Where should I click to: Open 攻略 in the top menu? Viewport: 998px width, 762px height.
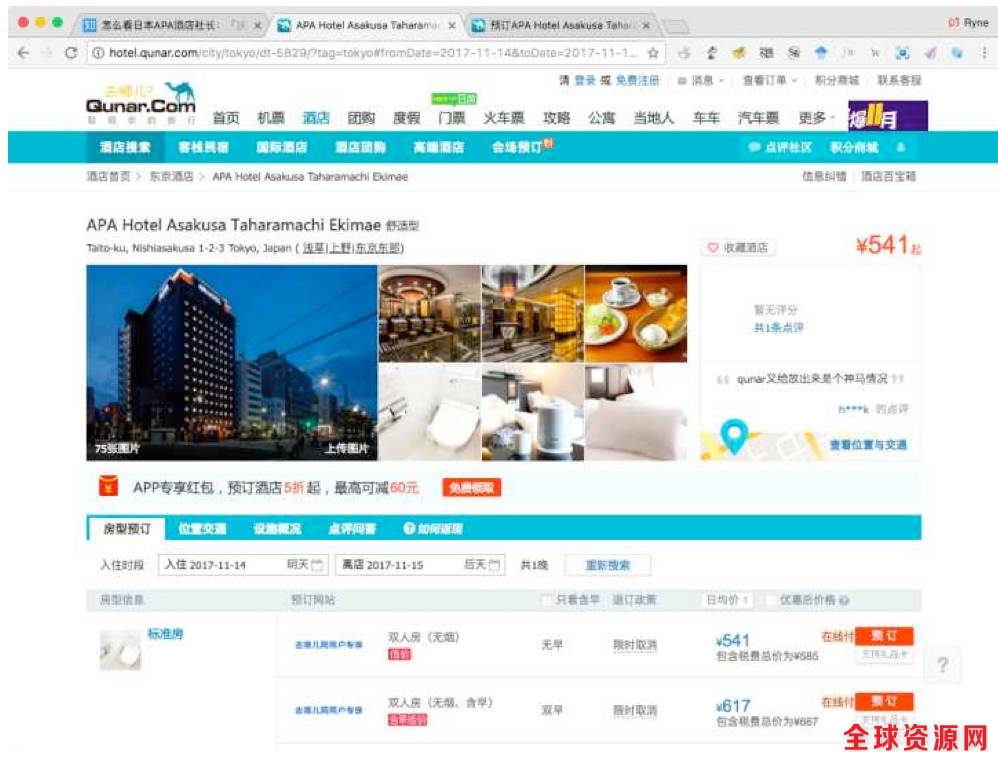coord(556,118)
